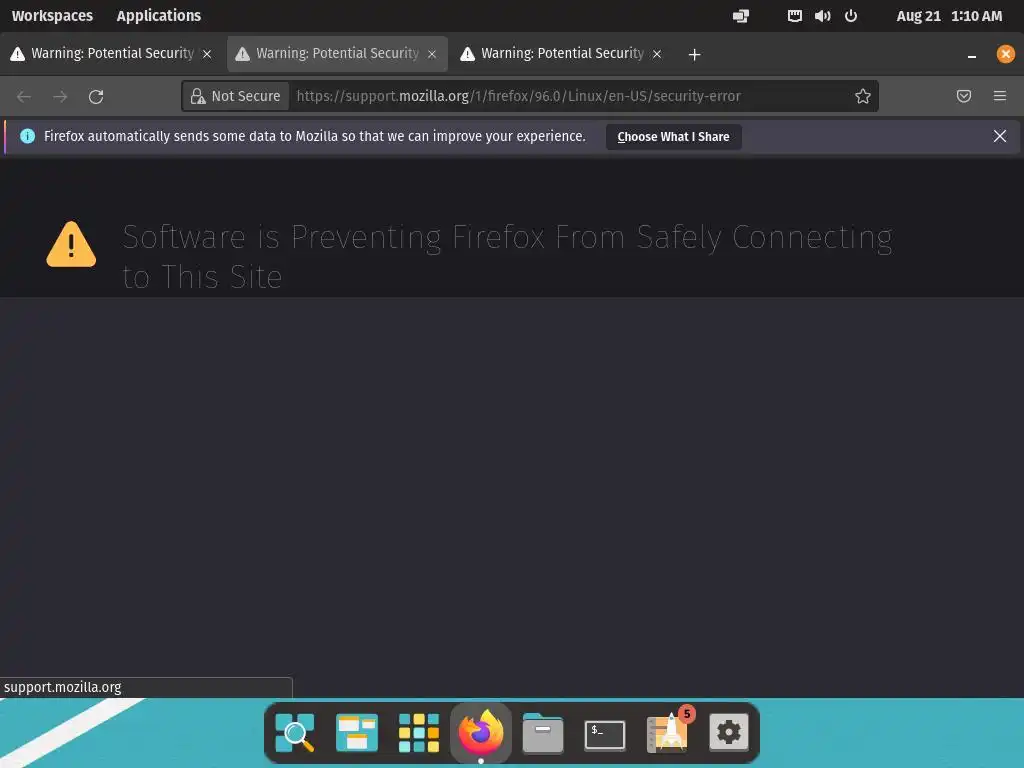Open the Files manager from dock
The width and height of the screenshot is (1024, 768).
point(543,733)
